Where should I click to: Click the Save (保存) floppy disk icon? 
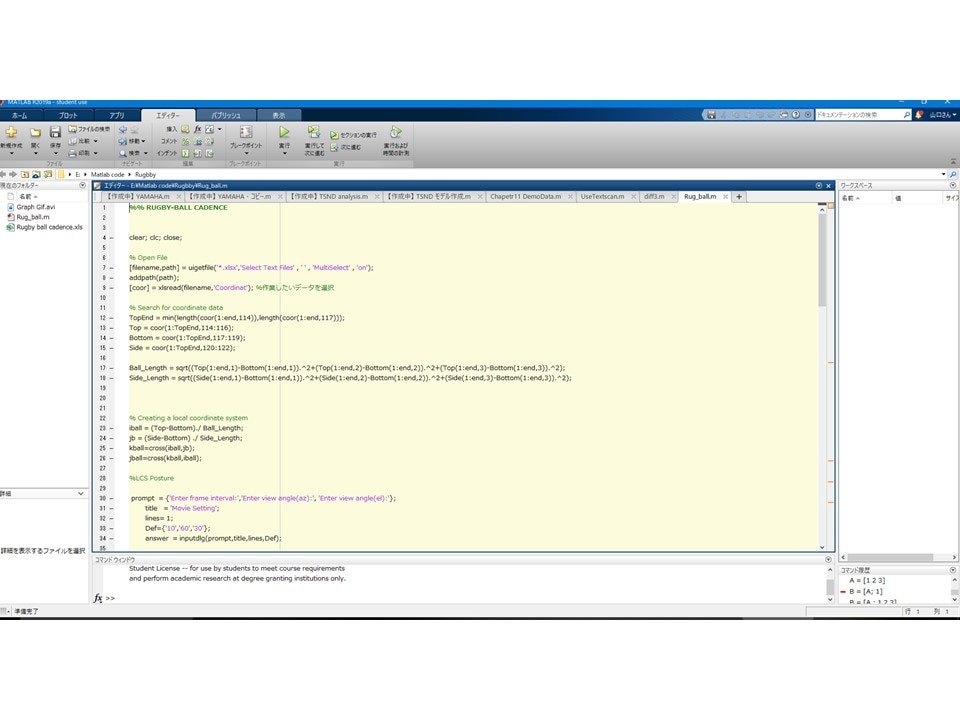[x=55, y=132]
